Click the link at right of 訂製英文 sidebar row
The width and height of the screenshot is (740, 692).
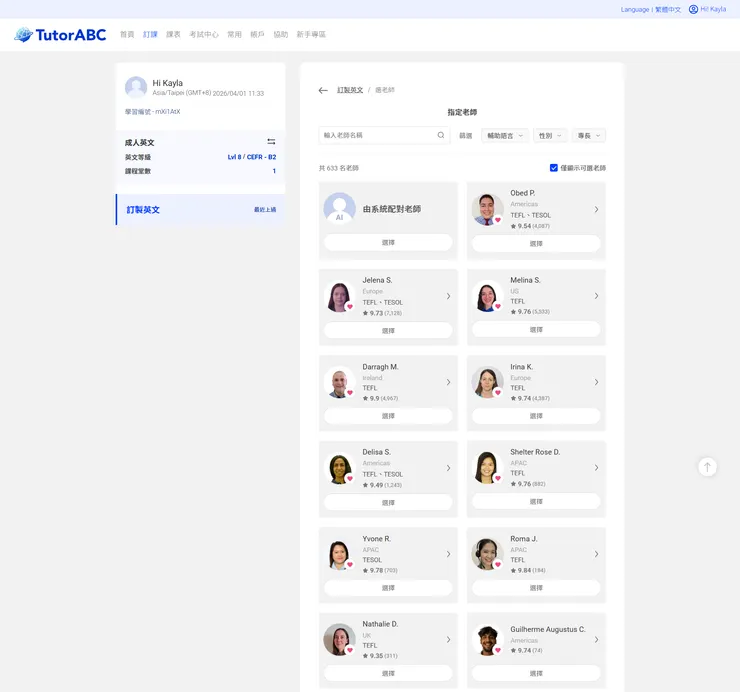pyautogui.click(x=265, y=210)
